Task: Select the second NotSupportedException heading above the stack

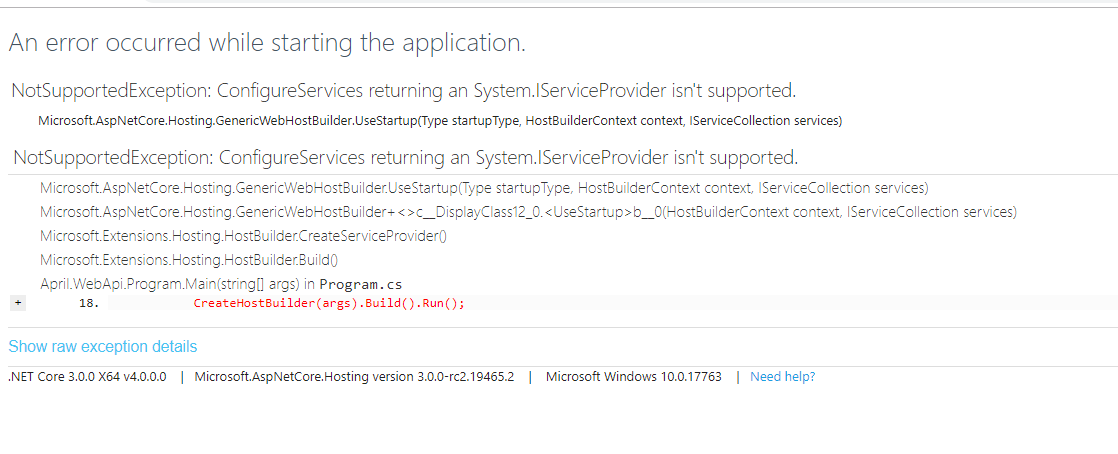Action: [x=406, y=157]
